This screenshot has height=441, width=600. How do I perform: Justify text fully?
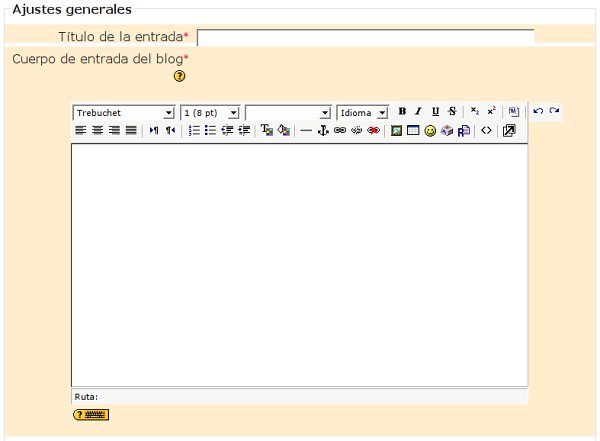131,131
